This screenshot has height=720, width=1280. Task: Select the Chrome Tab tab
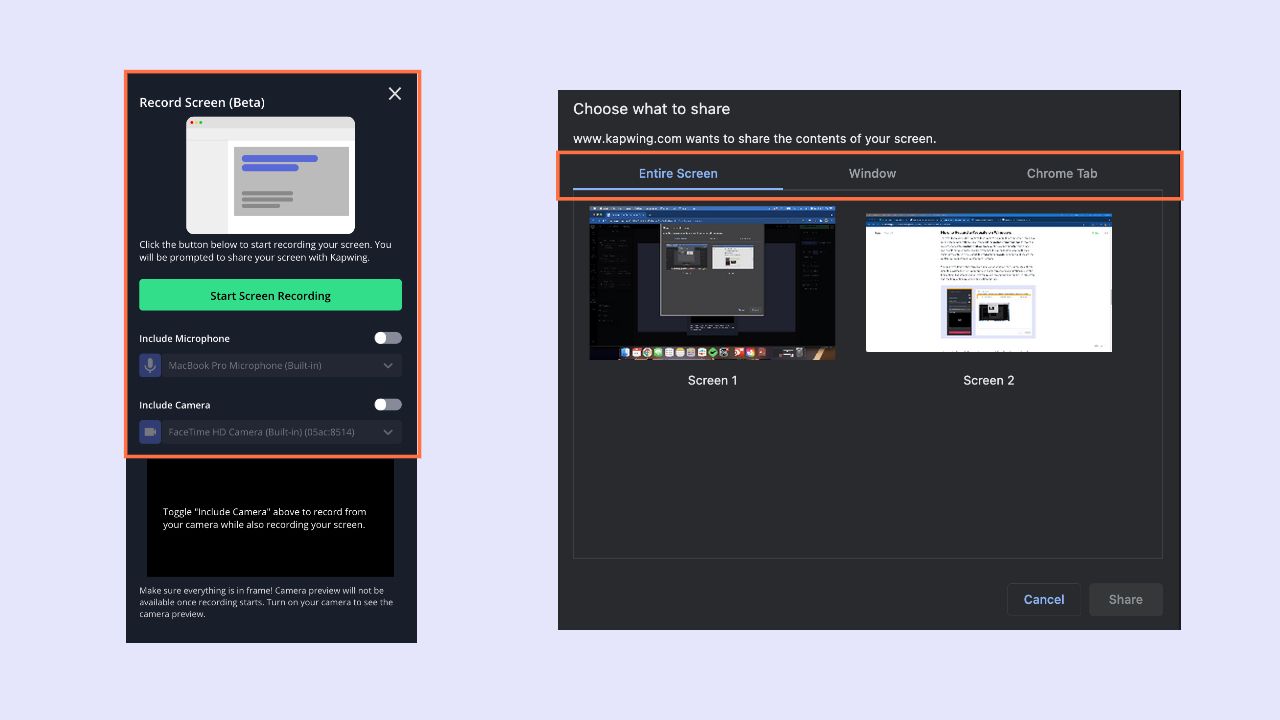pyautogui.click(x=1062, y=174)
